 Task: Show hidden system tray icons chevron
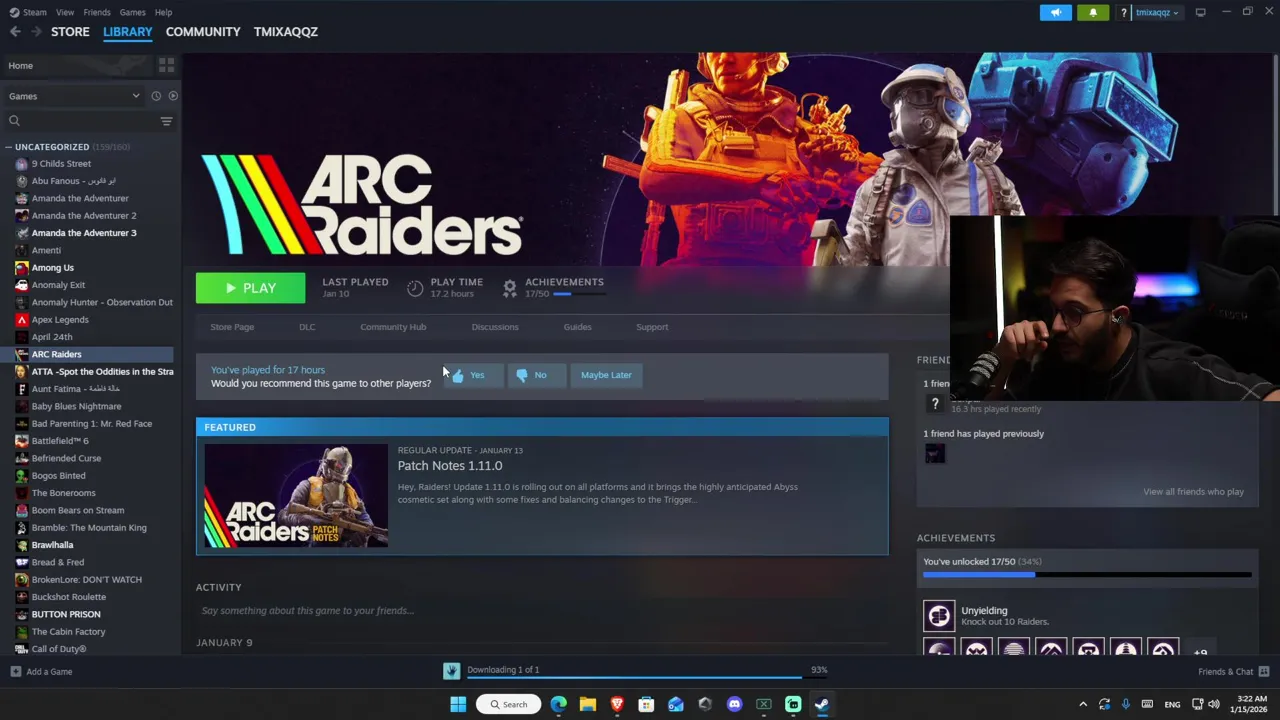point(1083,704)
